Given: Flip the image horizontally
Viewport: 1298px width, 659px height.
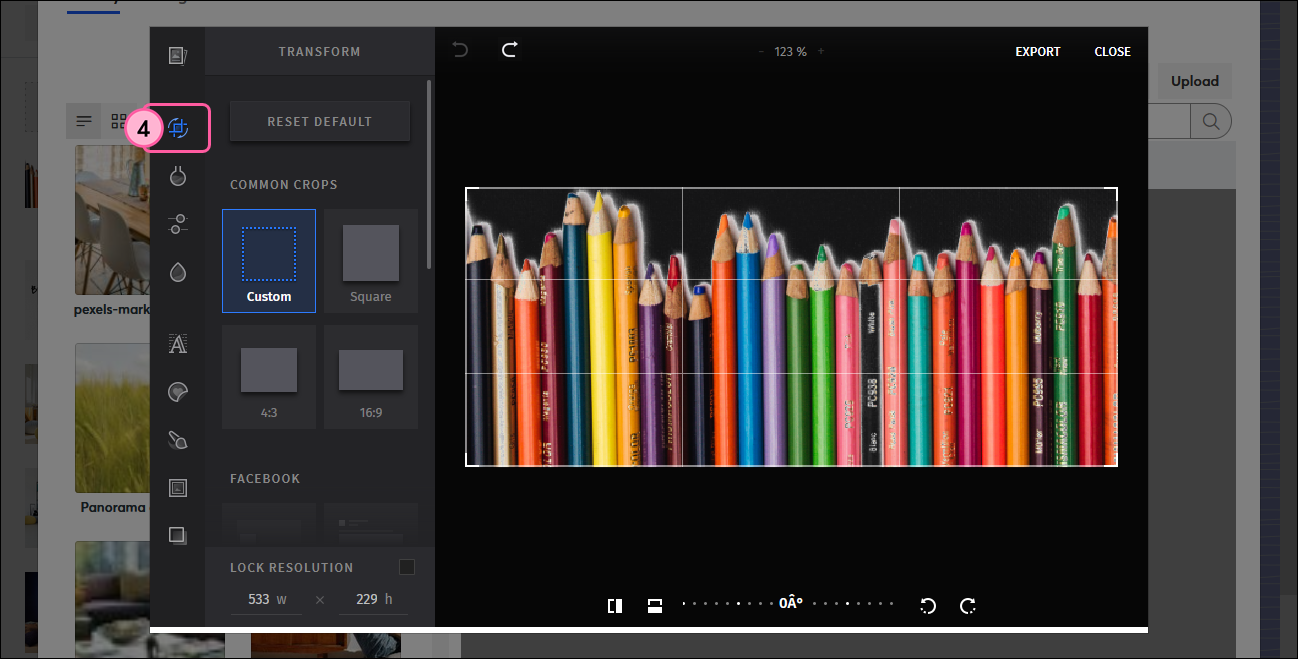Looking at the screenshot, I should (615, 605).
